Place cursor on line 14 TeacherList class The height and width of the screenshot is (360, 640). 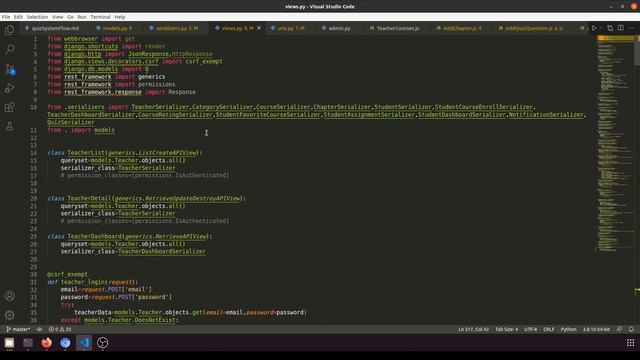tap(124, 153)
